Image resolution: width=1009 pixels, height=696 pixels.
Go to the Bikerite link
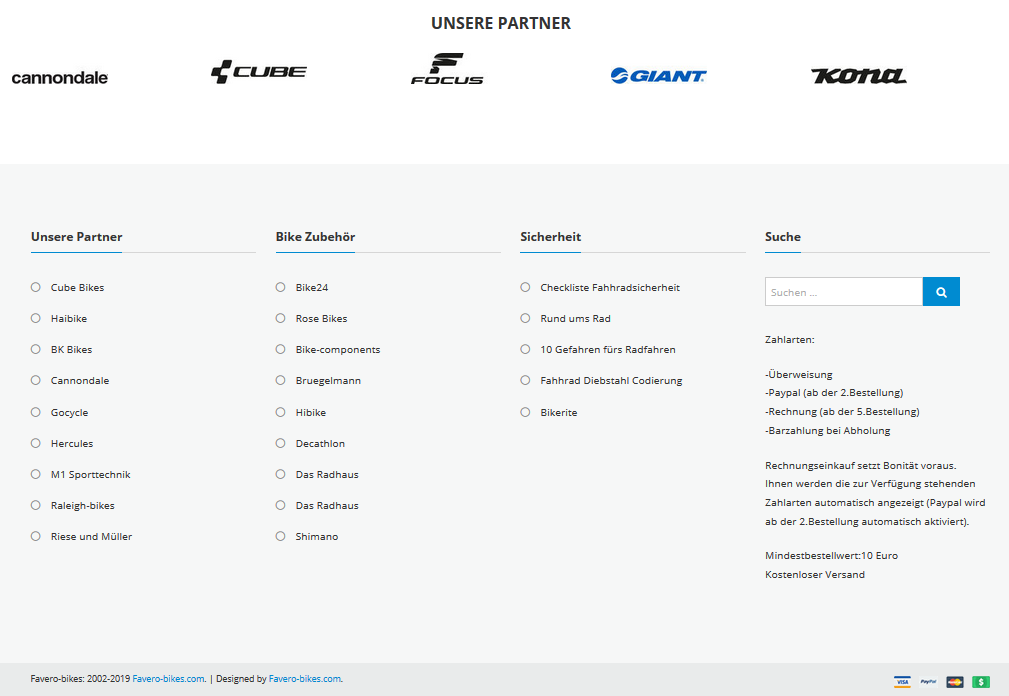(559, 412)
